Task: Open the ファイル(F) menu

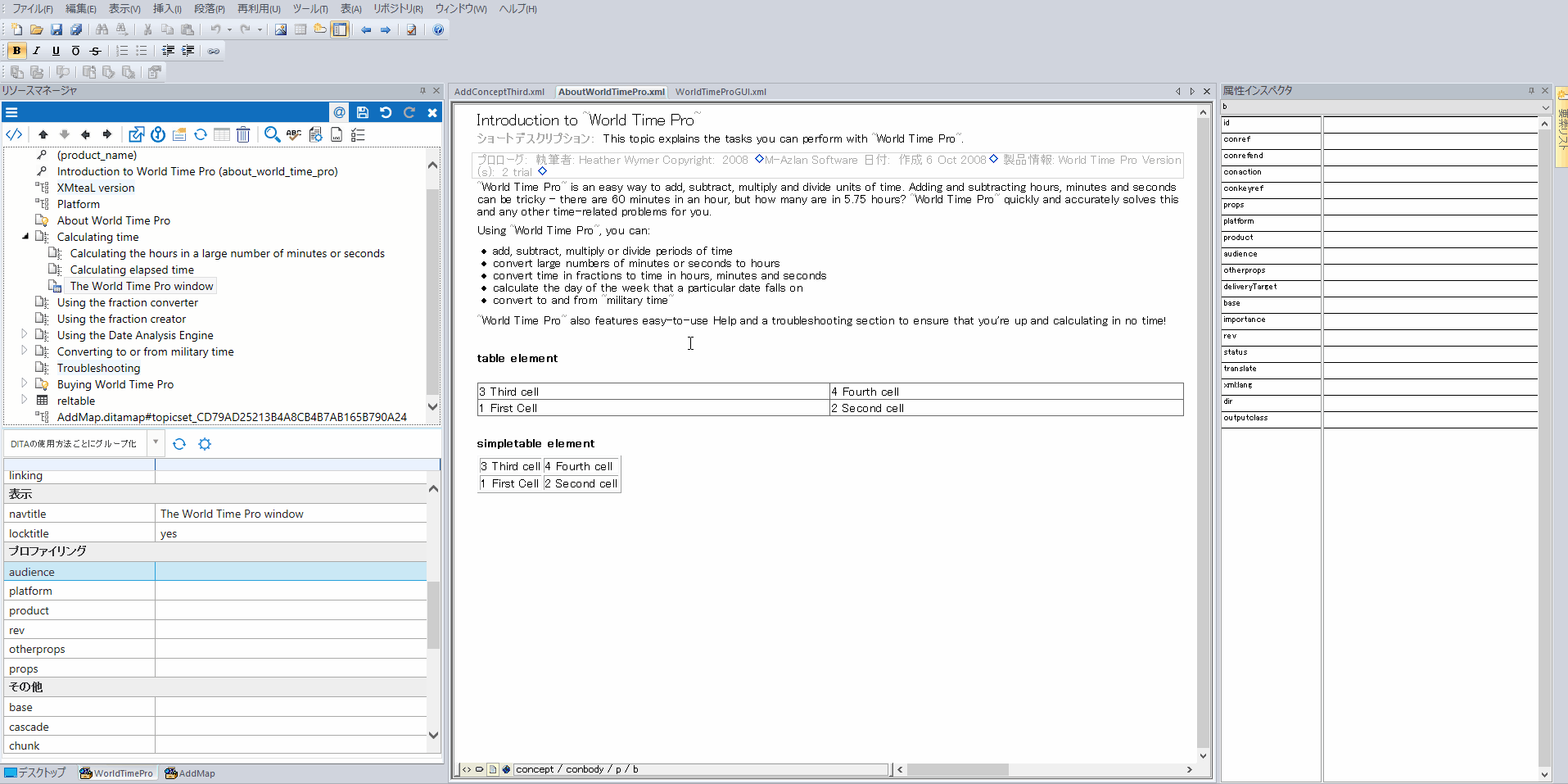Action: (33, 9)
